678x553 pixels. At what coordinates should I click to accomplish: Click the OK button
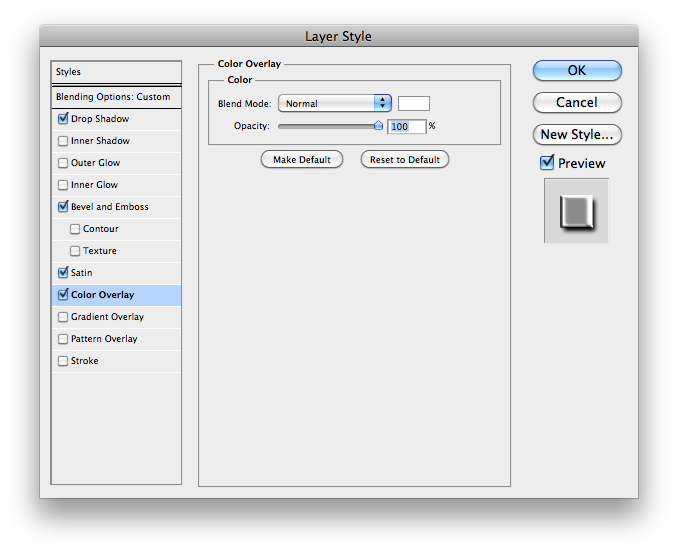pyautogui.click(x=577, y=71)
